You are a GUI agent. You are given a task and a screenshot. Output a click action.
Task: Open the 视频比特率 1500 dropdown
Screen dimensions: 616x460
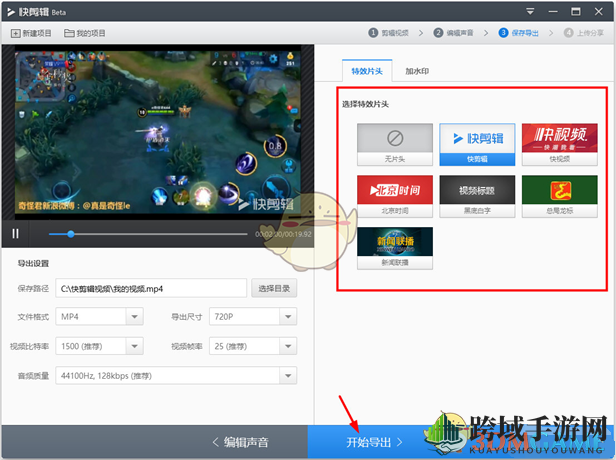99,346
